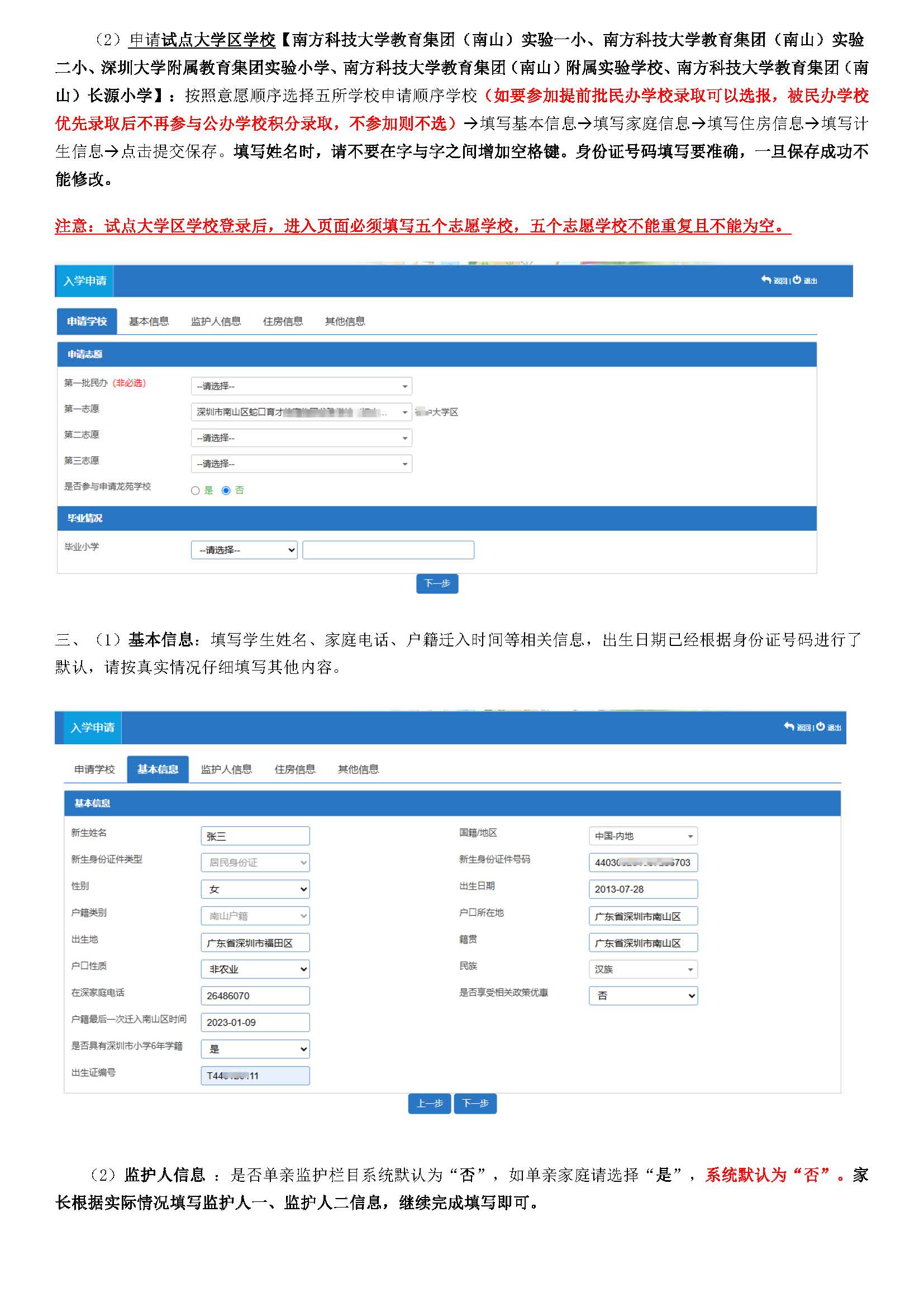Screen dimensions: 924x1307
Task: Switch to 其他信息 tab above 新生姓名 form
Action: click(x=359, y=769)
